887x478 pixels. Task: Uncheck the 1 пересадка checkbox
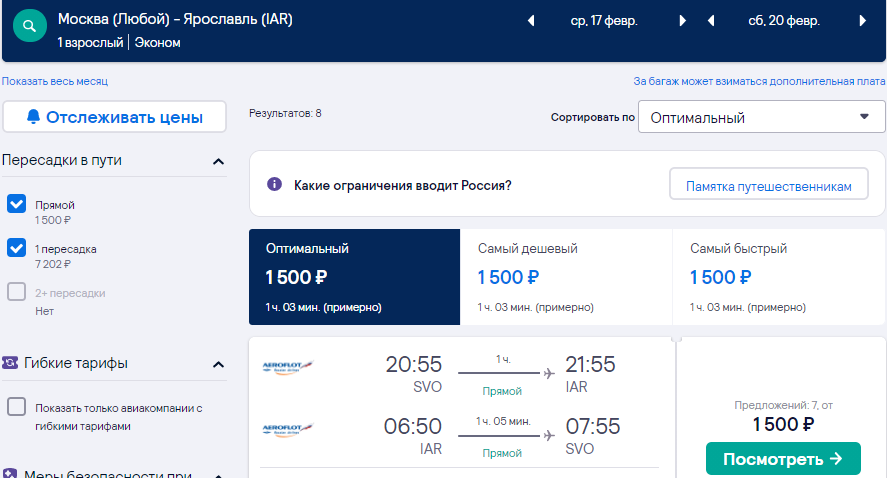click(16, 248)
